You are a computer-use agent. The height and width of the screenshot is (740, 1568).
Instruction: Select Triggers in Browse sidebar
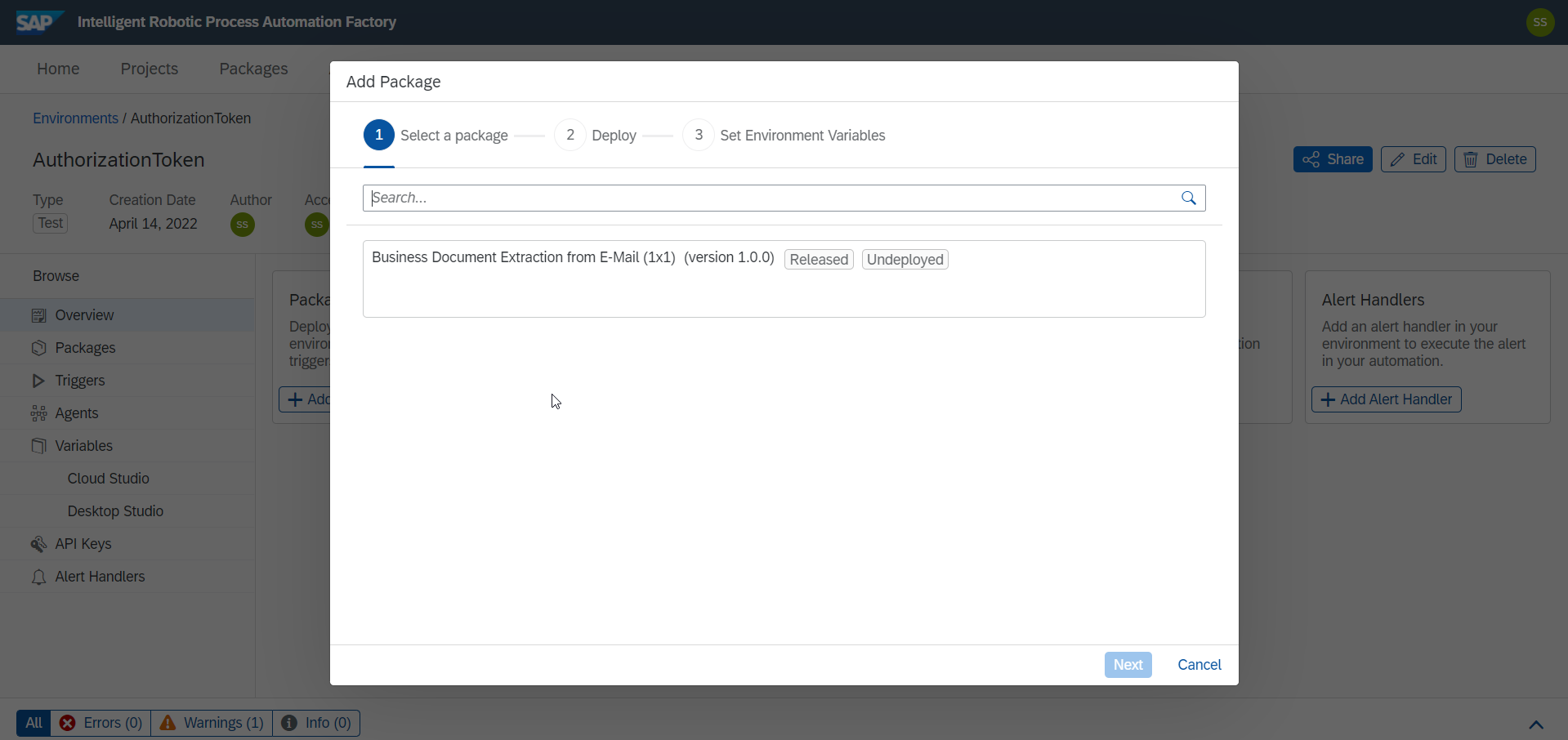coord(127,381)
